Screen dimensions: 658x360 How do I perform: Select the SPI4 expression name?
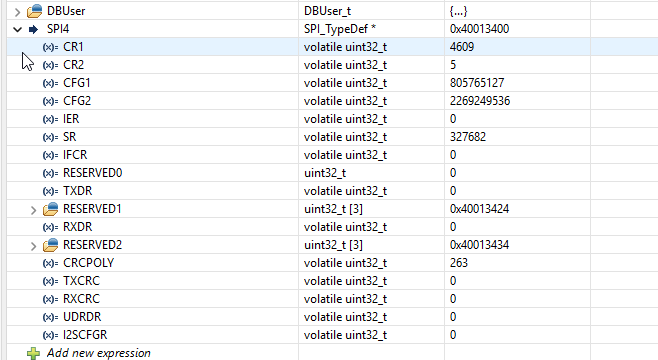[x=58, y=29]
